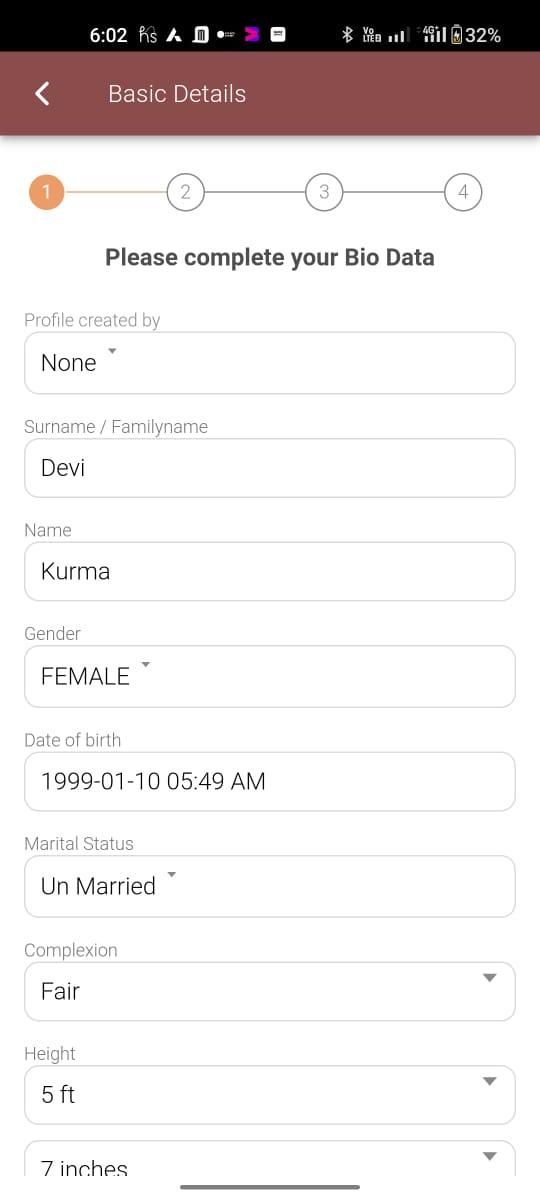540x1200 pixels.
Task: Tap the 4G signal strength icon
Action: click(433, 35)
